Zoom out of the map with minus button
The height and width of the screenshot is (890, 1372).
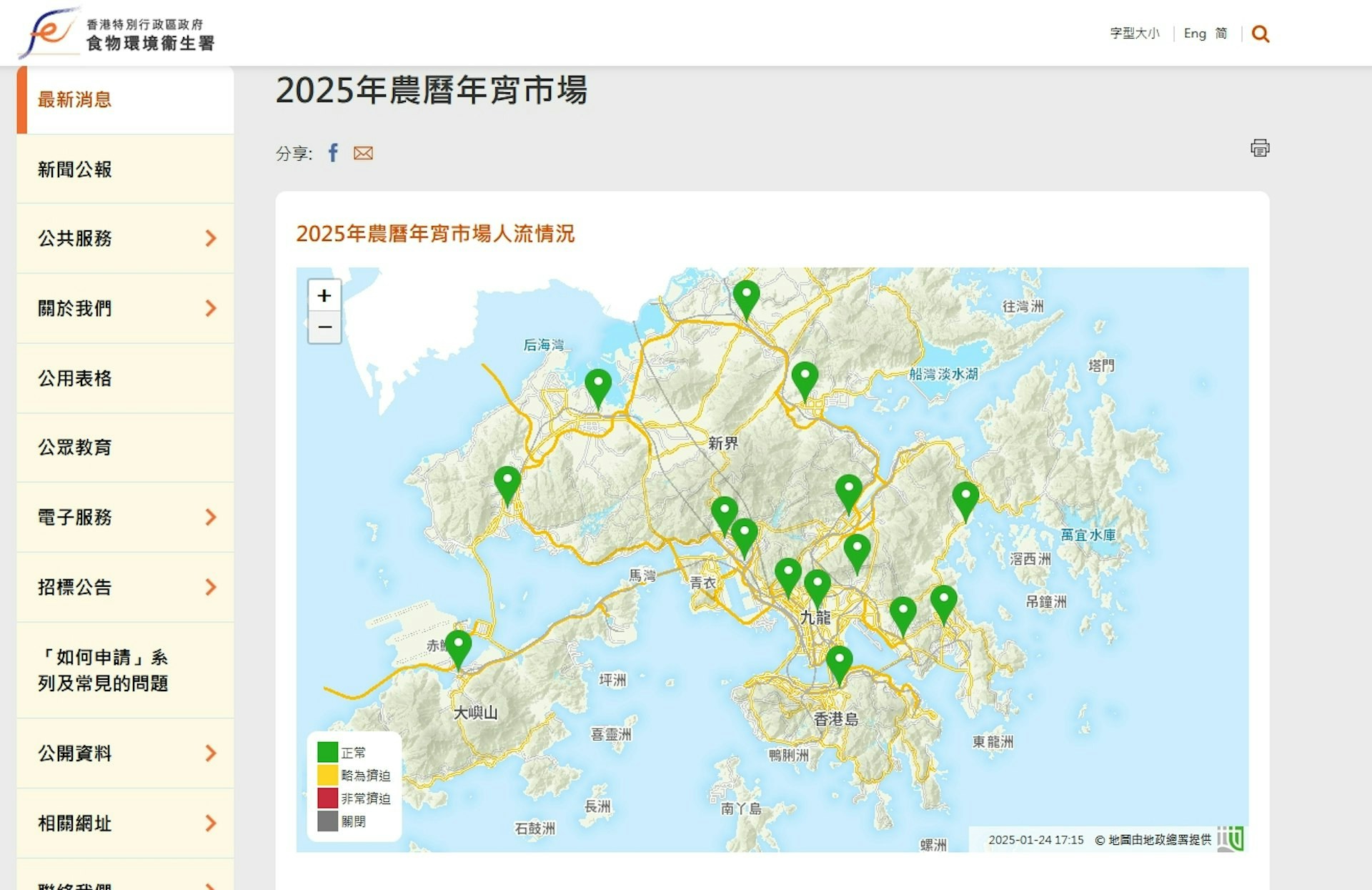coord(324,326)
